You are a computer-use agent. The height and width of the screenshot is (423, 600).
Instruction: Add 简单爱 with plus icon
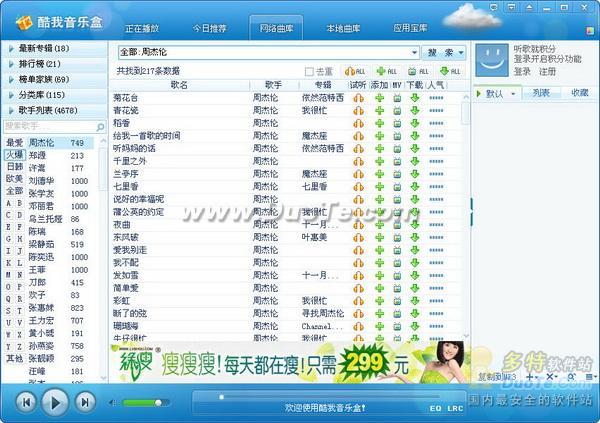point(379,288)
